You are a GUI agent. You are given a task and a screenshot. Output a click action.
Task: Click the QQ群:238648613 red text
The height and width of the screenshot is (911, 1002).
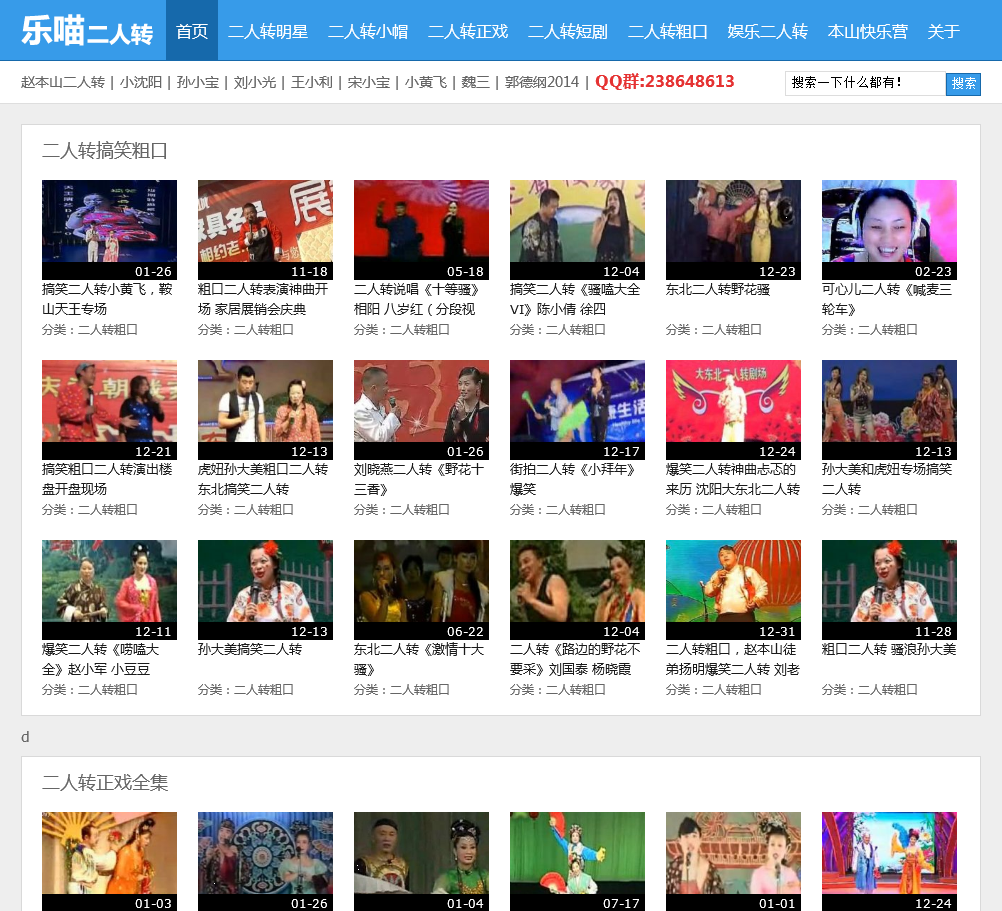(665, 81)
